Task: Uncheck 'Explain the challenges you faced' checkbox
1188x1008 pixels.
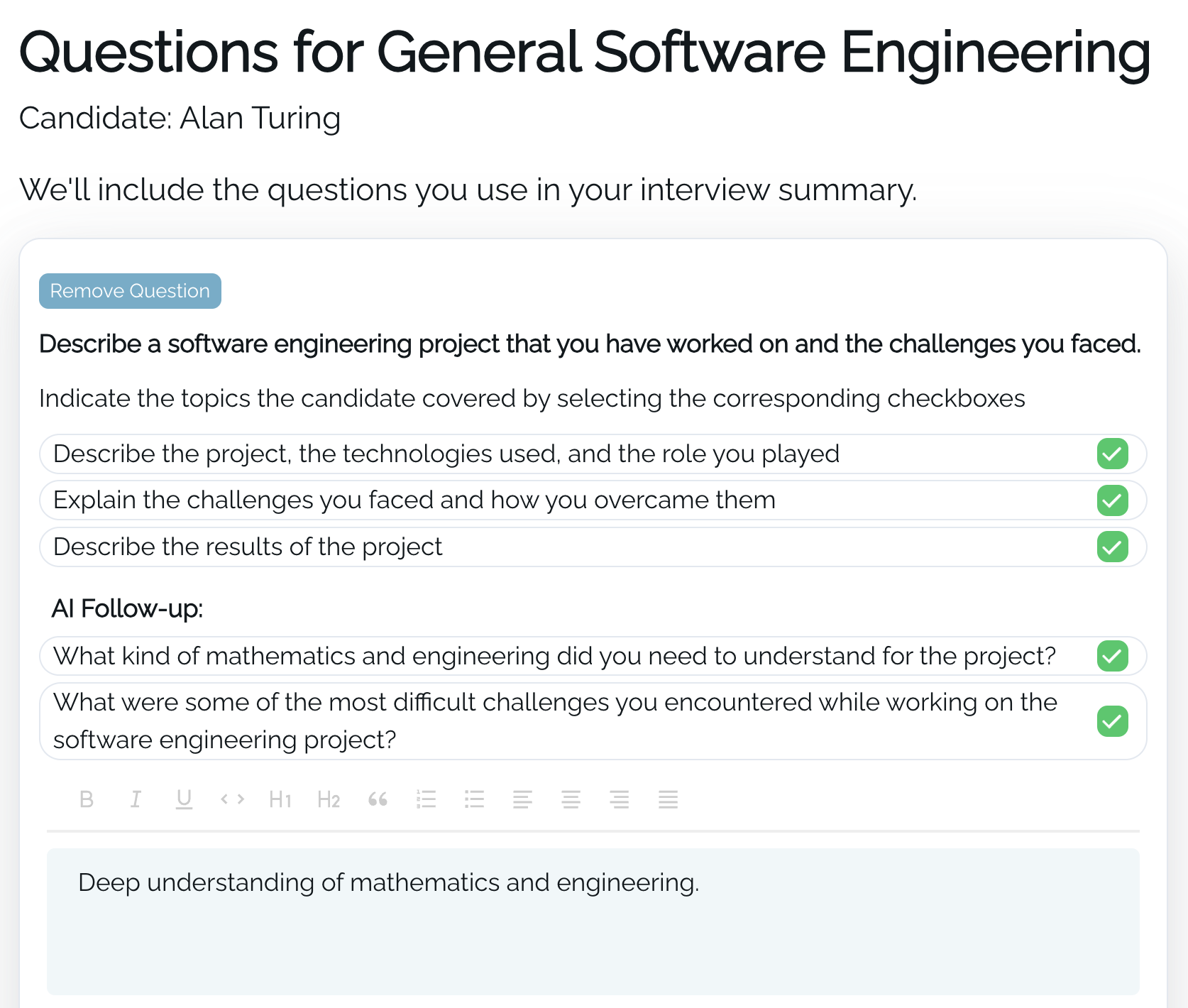Action: pyautogui.click(x=1112, y=500)
